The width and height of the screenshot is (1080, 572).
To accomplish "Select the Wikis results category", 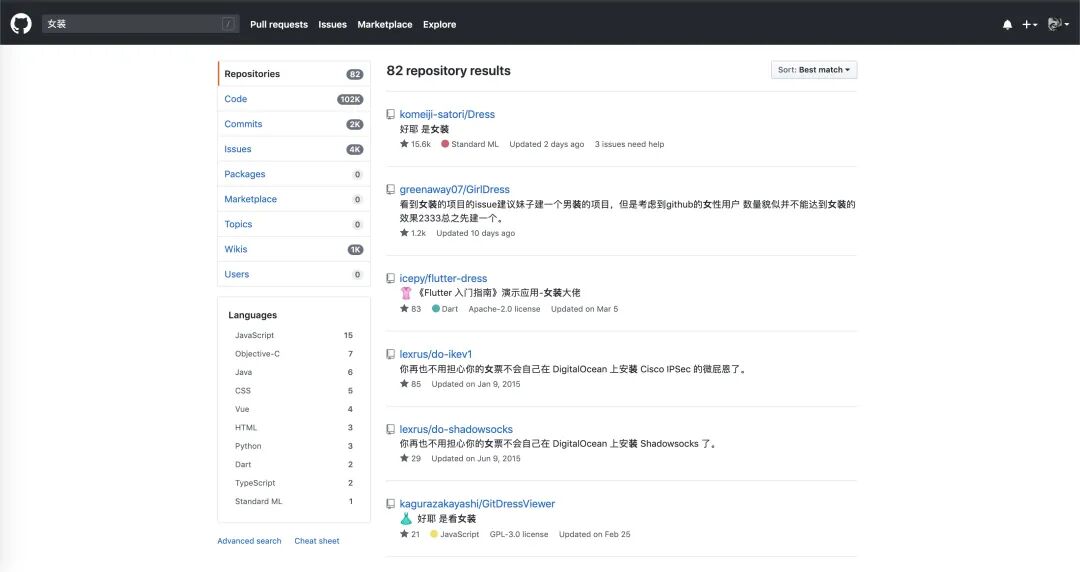I will coord(294,249).
